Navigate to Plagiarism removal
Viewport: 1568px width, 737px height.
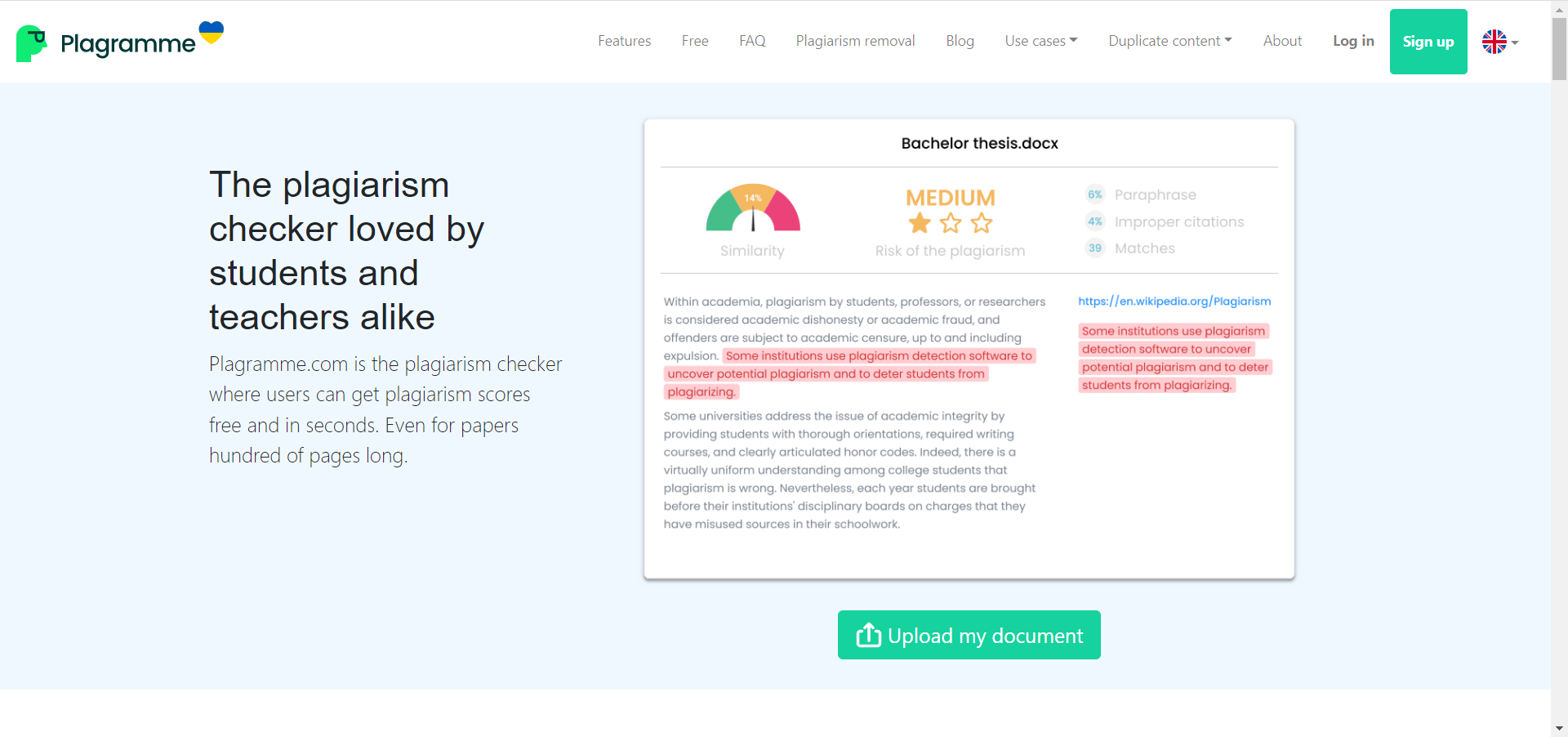(856, 41)
